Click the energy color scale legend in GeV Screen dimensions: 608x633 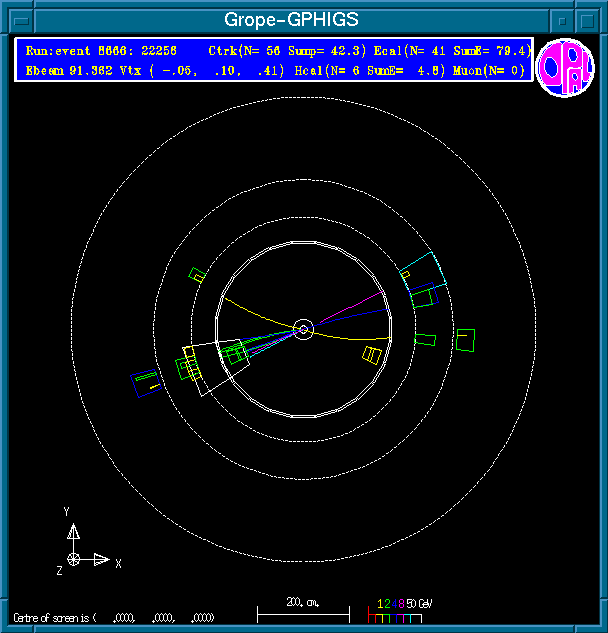coord(399,610)
